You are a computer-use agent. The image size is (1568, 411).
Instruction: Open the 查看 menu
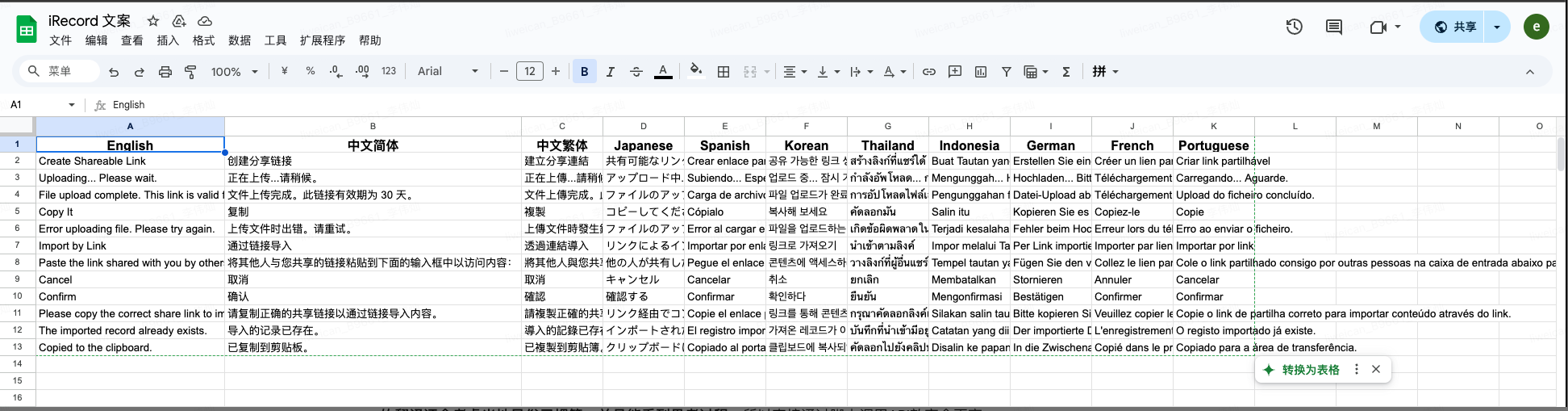click(132, 40)
